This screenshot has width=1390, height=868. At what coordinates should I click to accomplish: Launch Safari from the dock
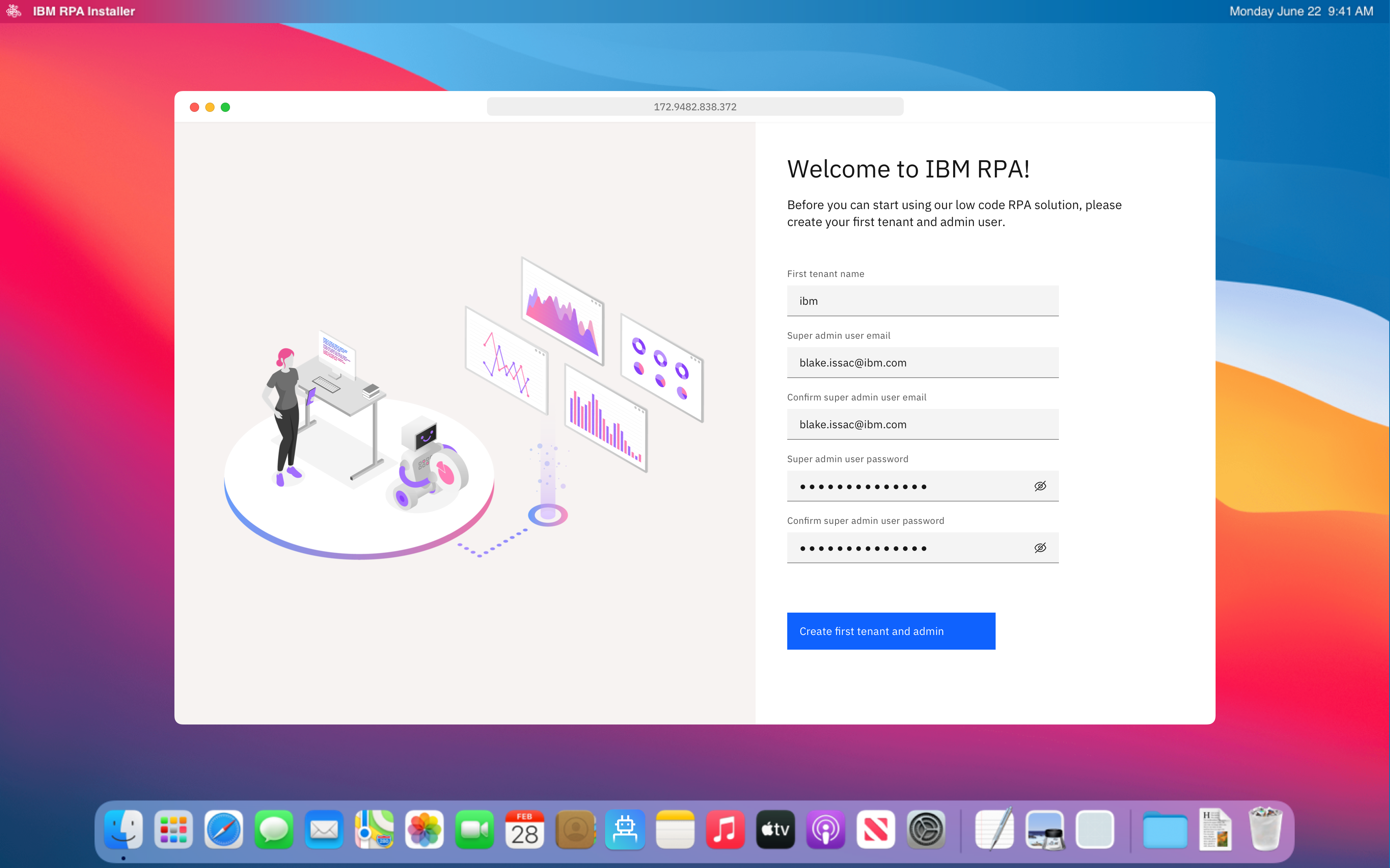tap(224, 829)
